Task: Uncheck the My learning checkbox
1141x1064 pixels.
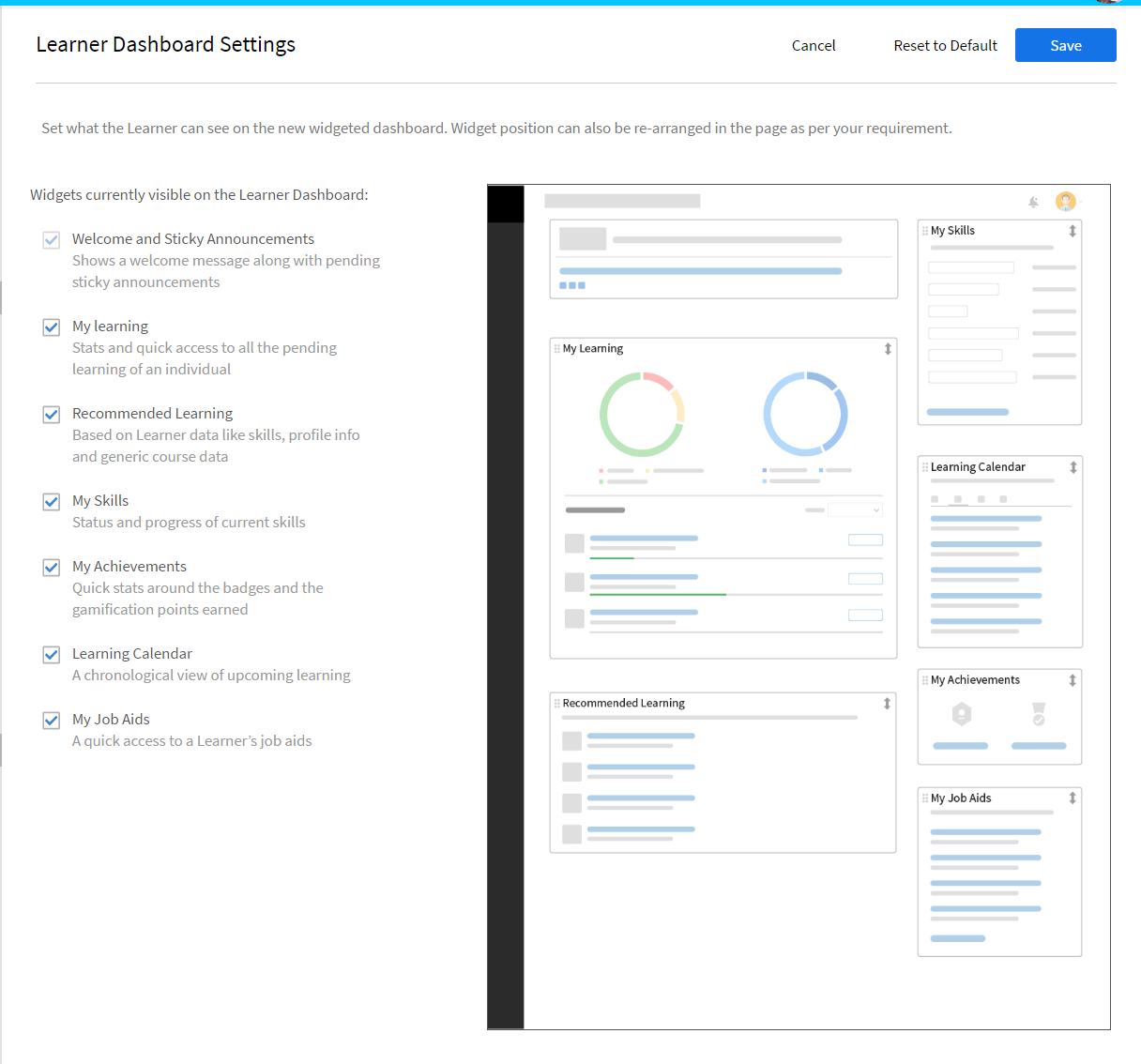Action: [52, 327]
